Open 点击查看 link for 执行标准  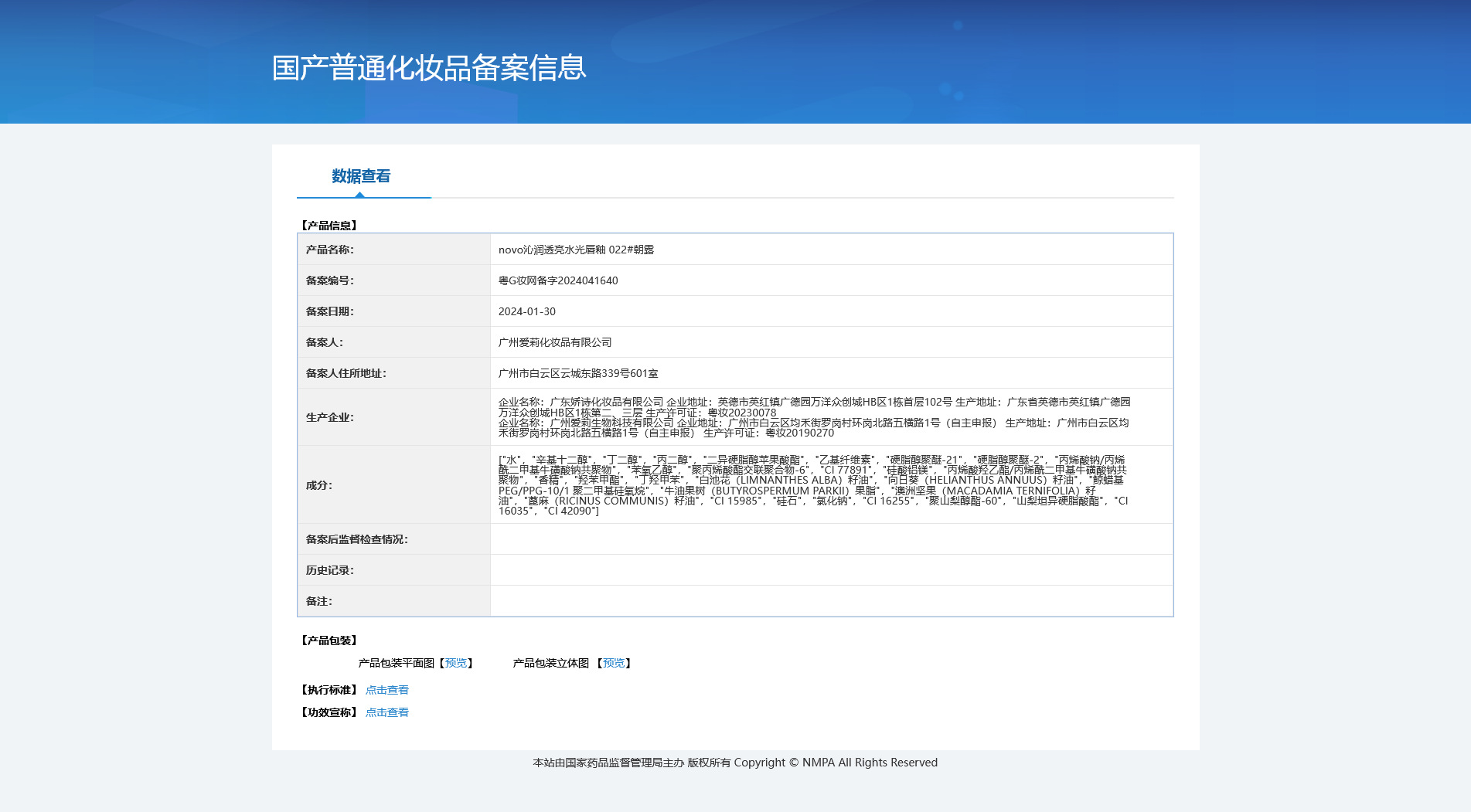coord(387,690)
